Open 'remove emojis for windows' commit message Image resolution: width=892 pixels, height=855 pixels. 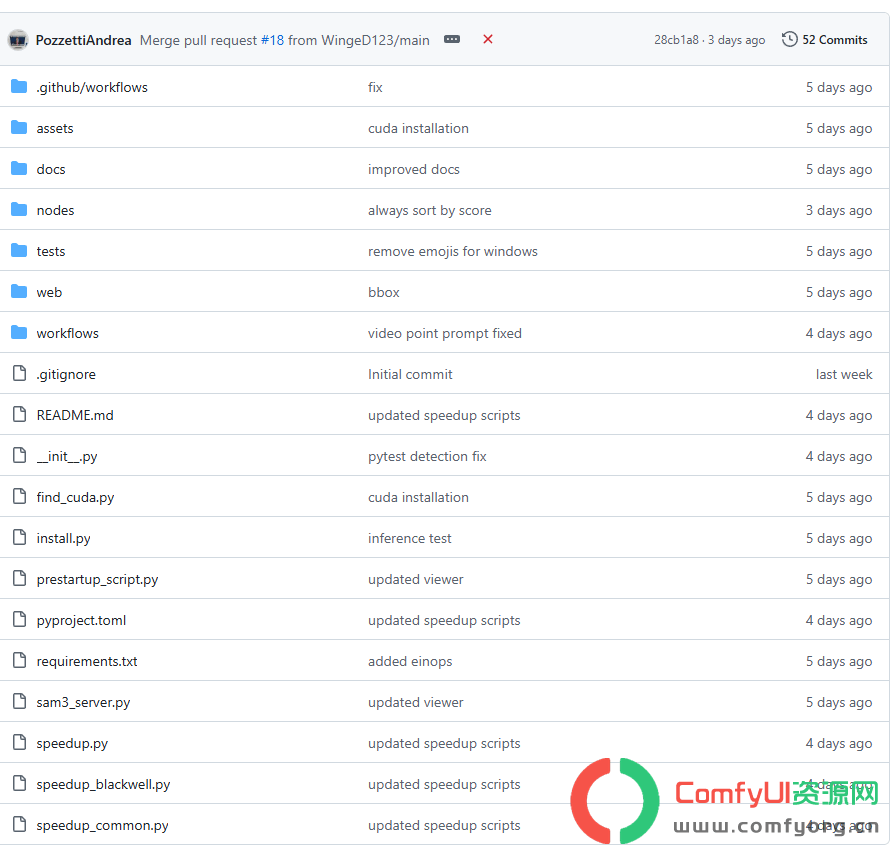(x=452, y=251)
